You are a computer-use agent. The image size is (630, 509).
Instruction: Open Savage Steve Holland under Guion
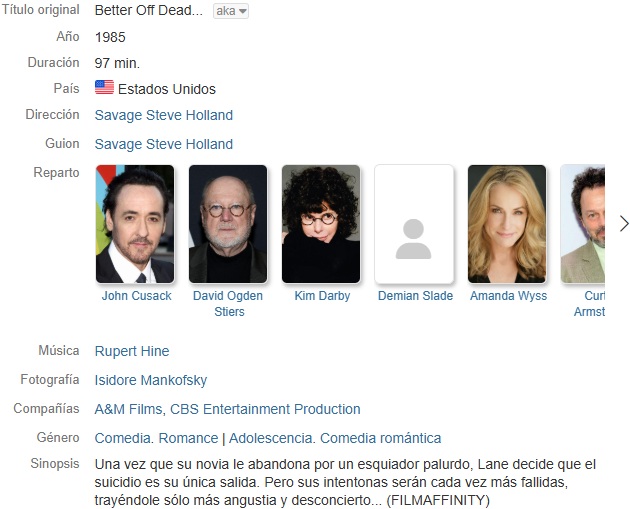pos(164,144)
